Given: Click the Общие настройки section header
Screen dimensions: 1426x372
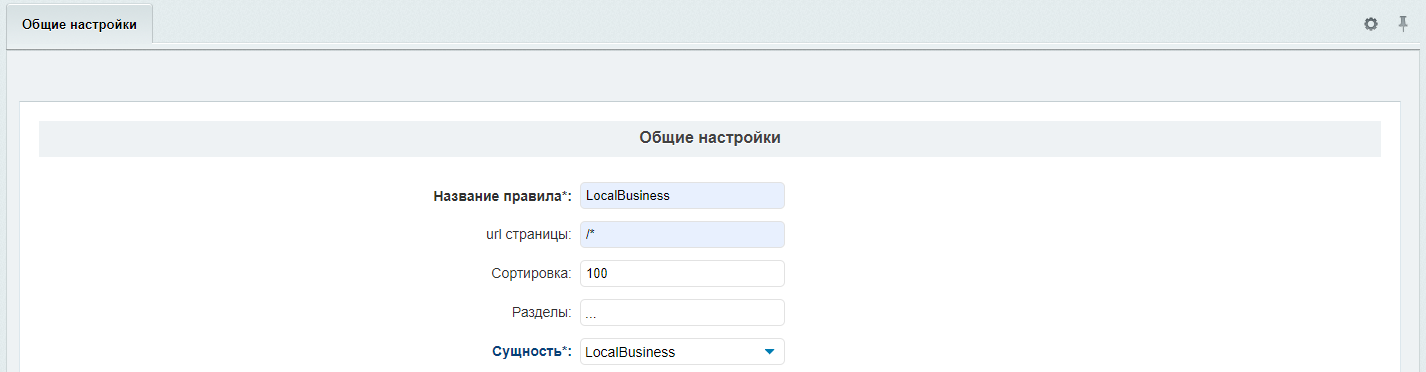Looking at the screenshot, I should [x=710, y=138].
